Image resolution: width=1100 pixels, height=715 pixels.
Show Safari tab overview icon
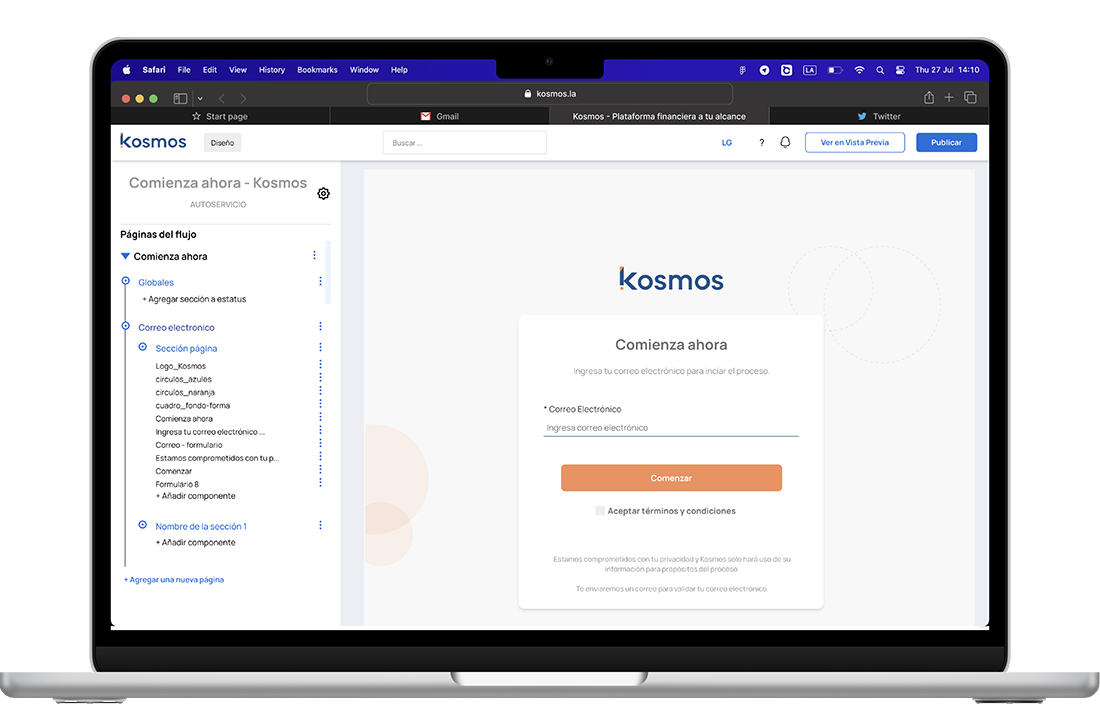970,98
